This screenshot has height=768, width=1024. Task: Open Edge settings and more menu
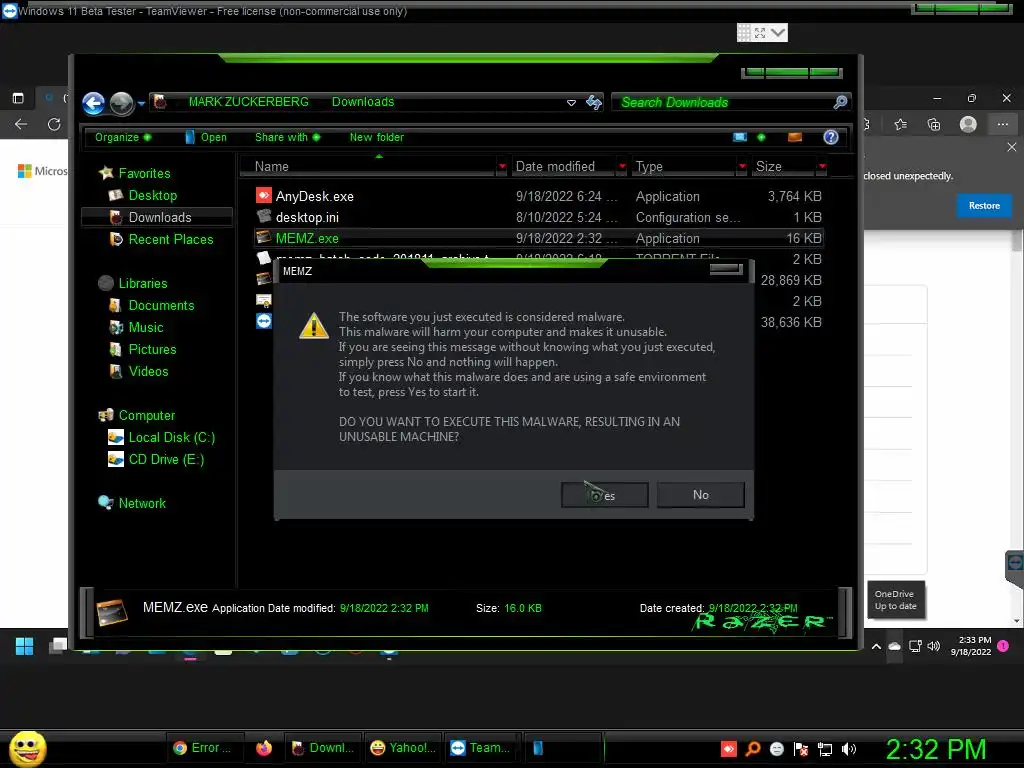(1002, 124)
